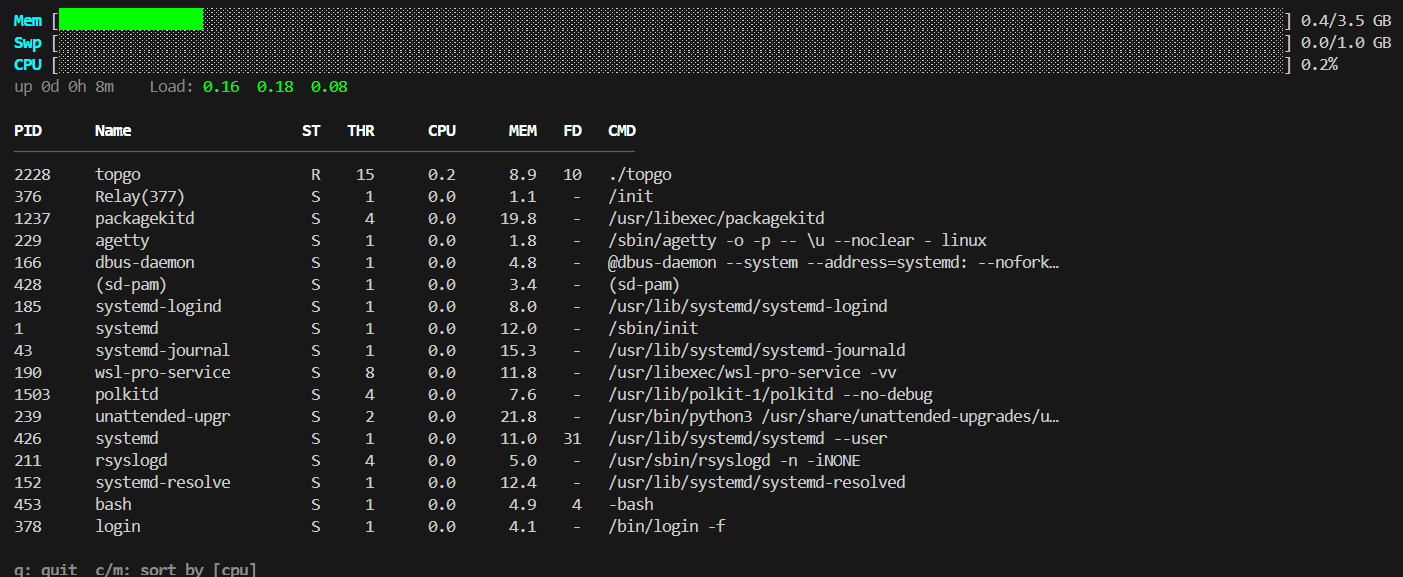This screenshot has height=577, width=1403.
Task: Select the systemd-logind process name
Action: pos(158,307)
